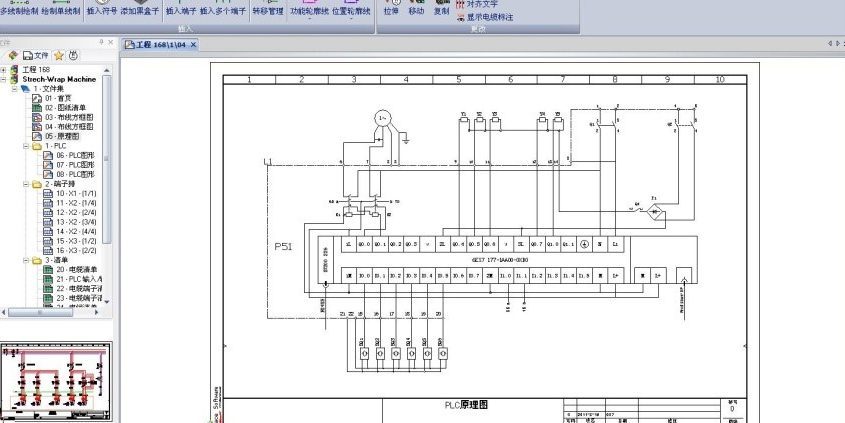Switch to the 文件 panel tab

(36, 56)
